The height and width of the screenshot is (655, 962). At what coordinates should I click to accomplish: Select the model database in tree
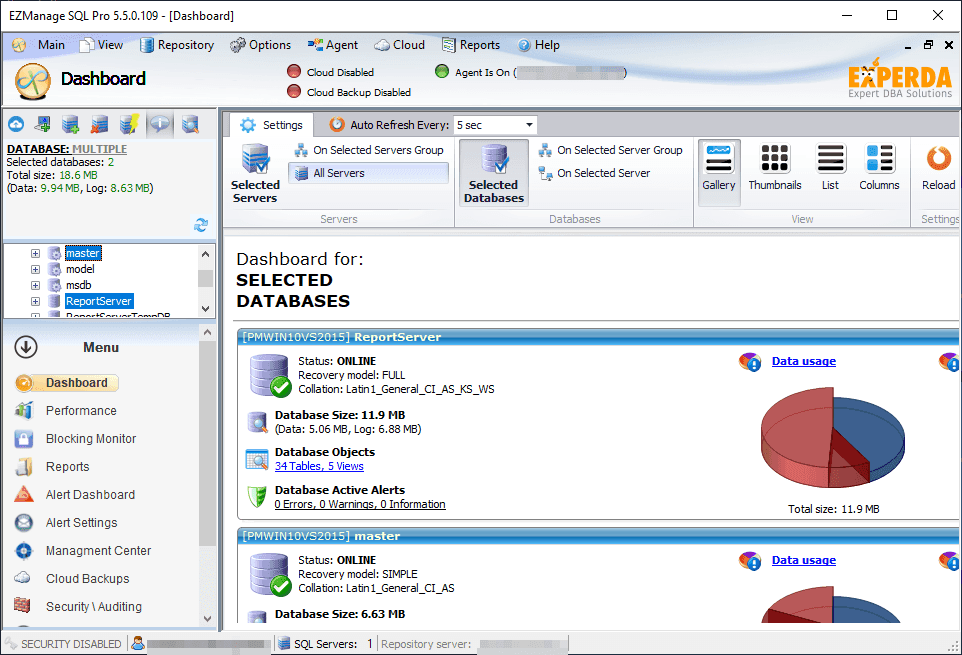[80, 269]
